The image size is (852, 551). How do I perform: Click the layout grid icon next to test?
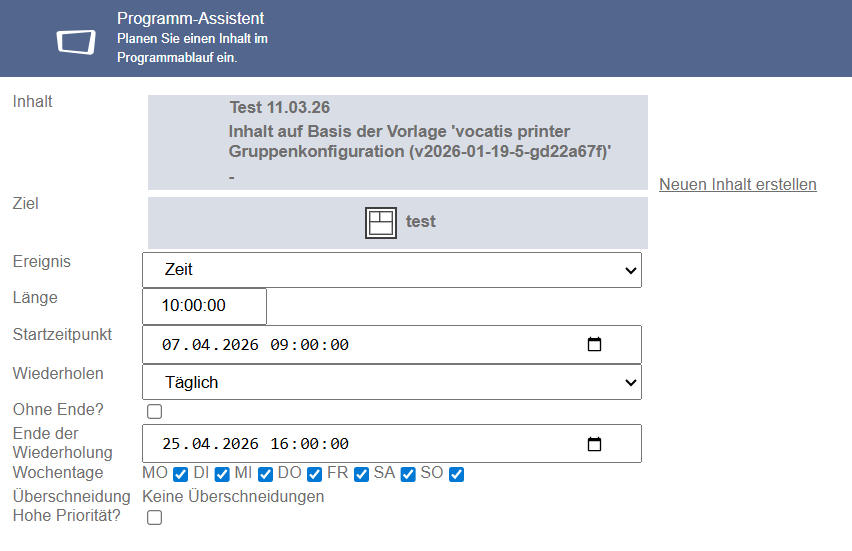click(380, 223)
